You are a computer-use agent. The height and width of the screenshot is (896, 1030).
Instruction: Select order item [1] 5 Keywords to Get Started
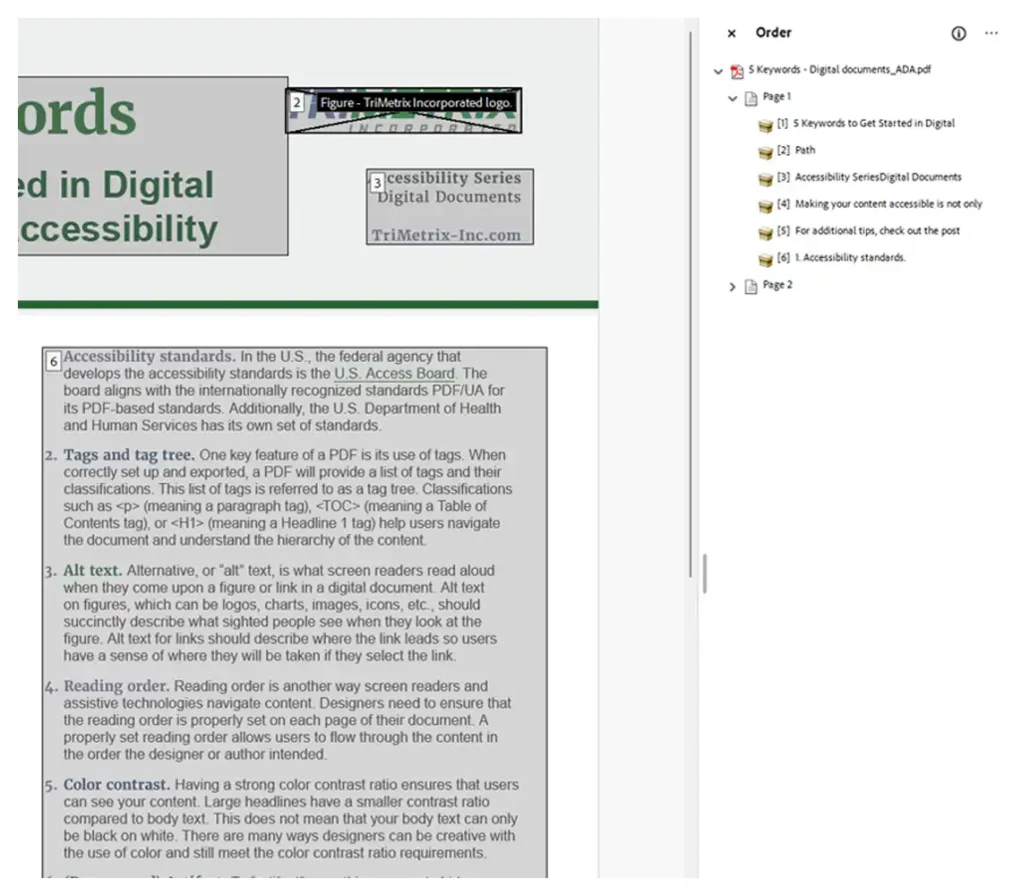873,124
